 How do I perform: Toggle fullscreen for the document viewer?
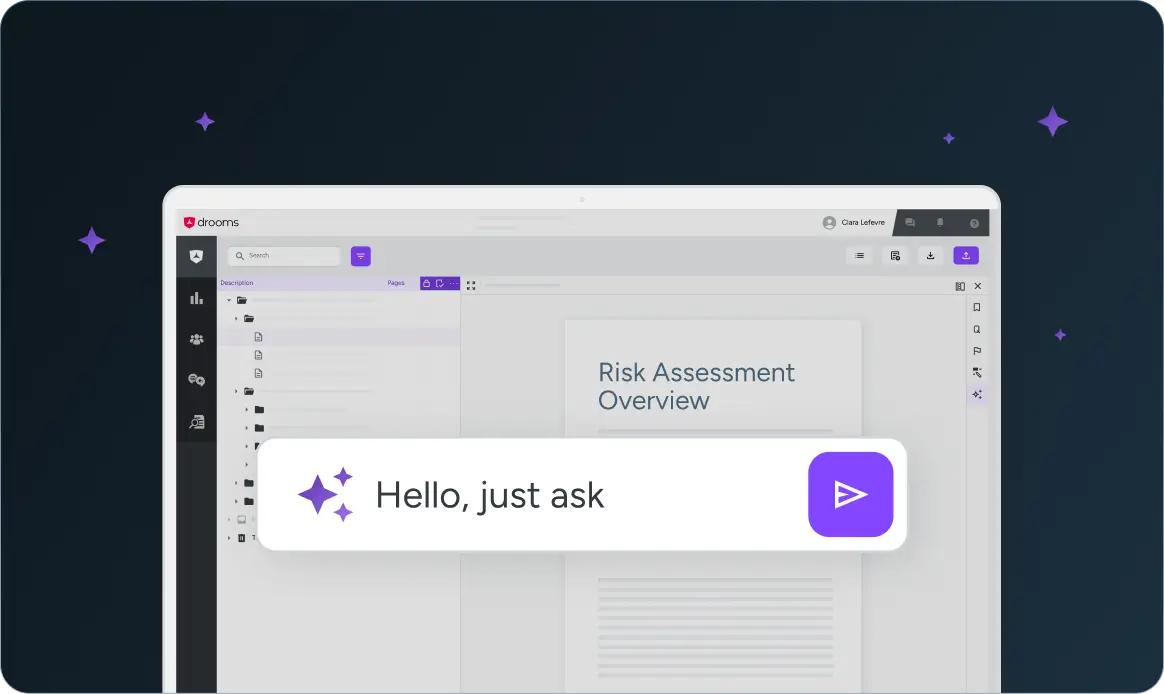point(471,286)
